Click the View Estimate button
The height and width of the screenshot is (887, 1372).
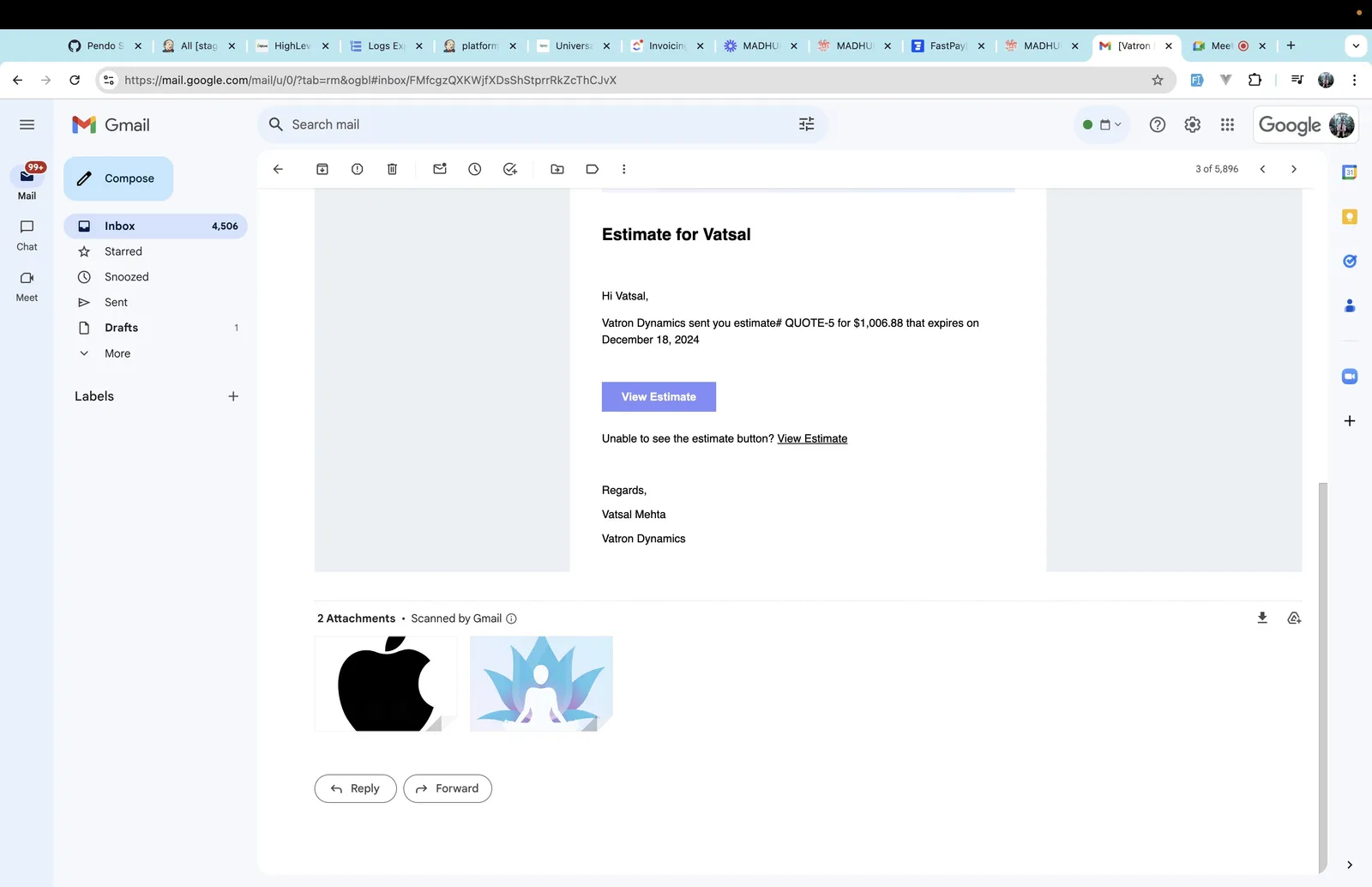(x=659, y=397)
